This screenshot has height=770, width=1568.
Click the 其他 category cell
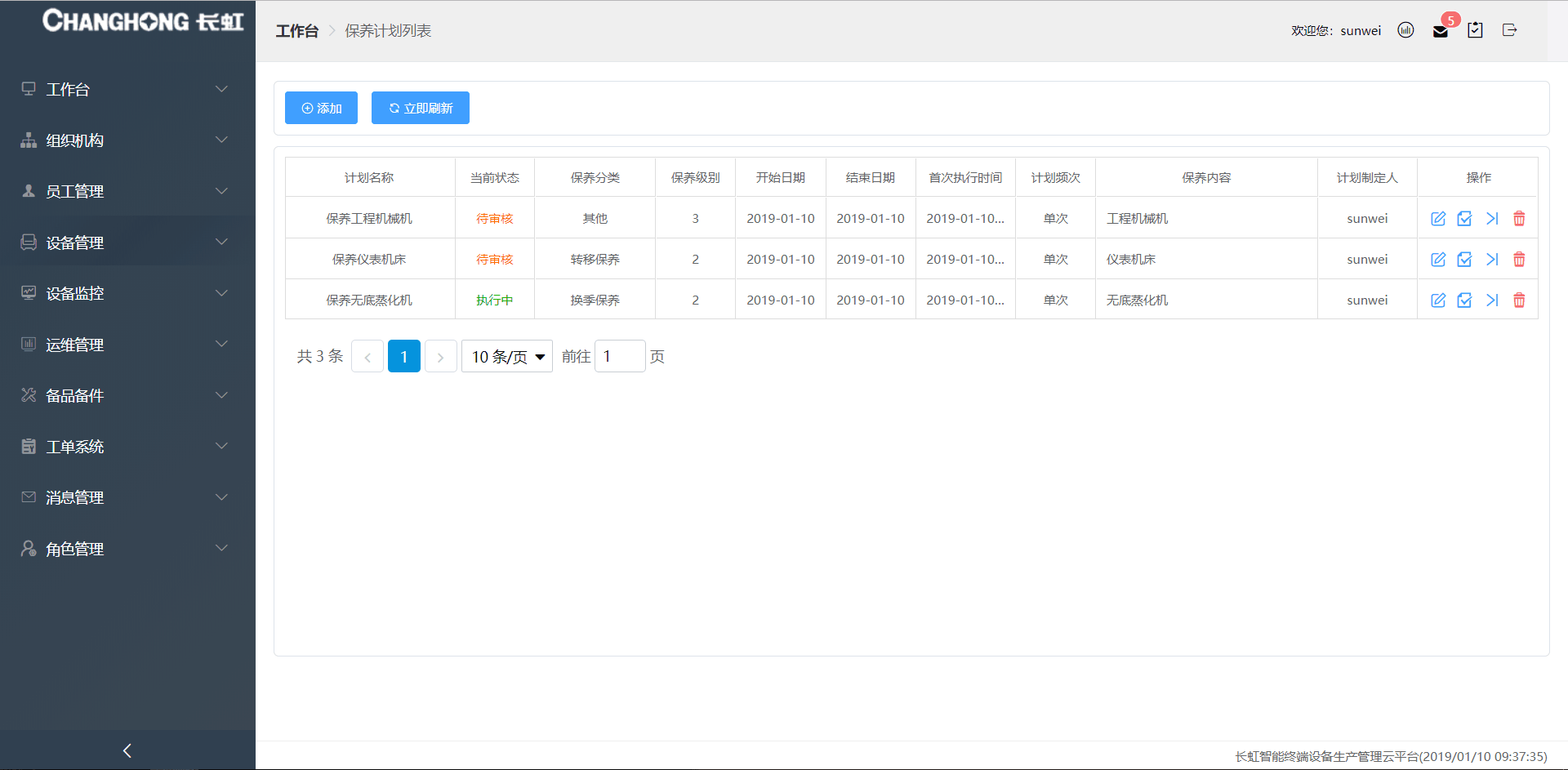(595, 219)
